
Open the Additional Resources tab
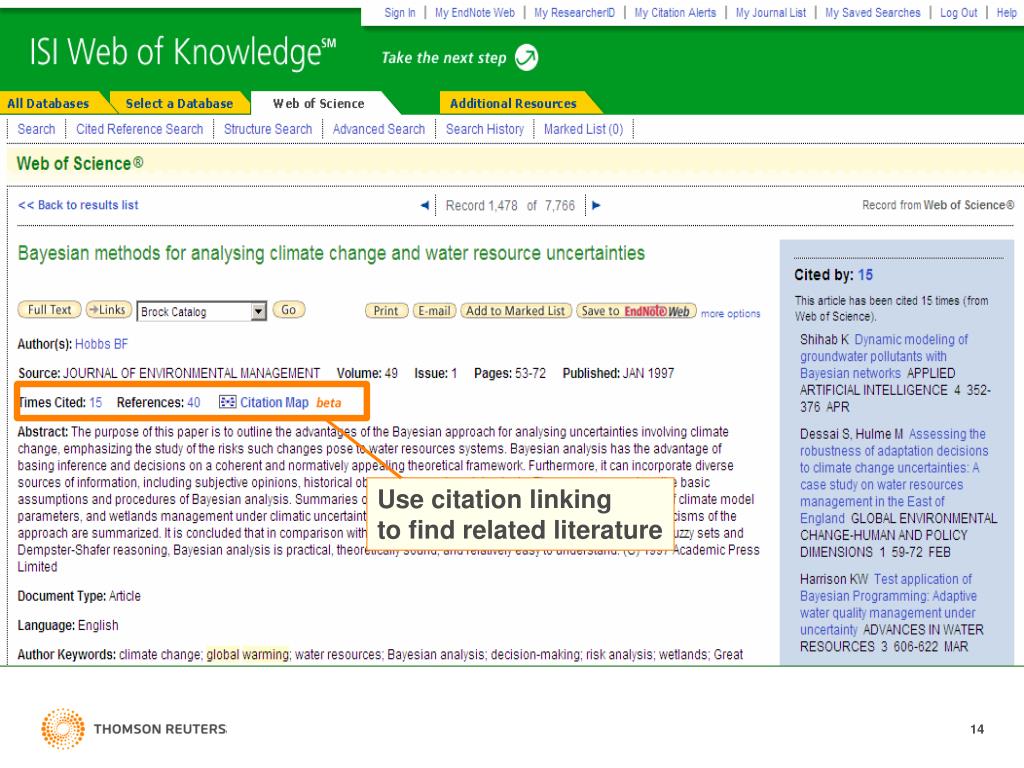click(x=513, y=103)
